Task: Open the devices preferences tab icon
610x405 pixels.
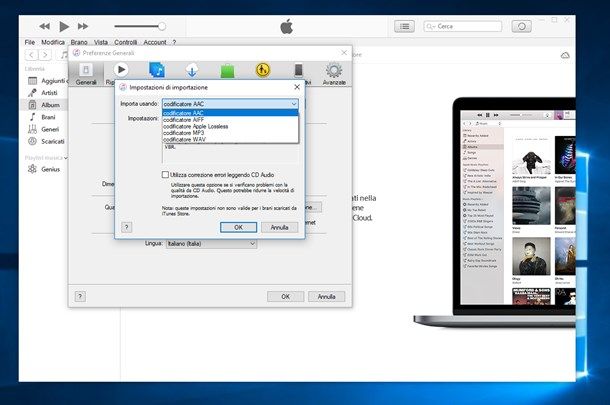Action: (298, 70)
